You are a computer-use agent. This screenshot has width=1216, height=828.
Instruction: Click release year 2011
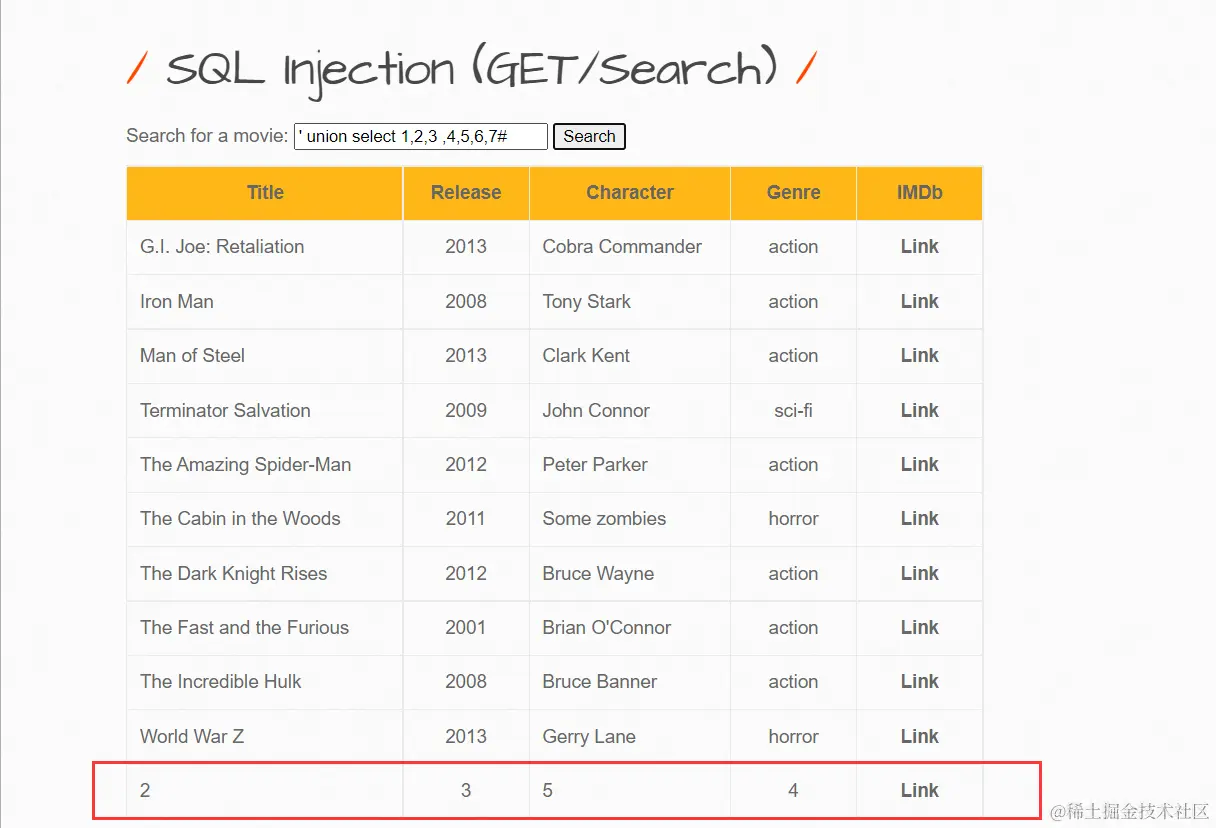[x=466, y=519]
